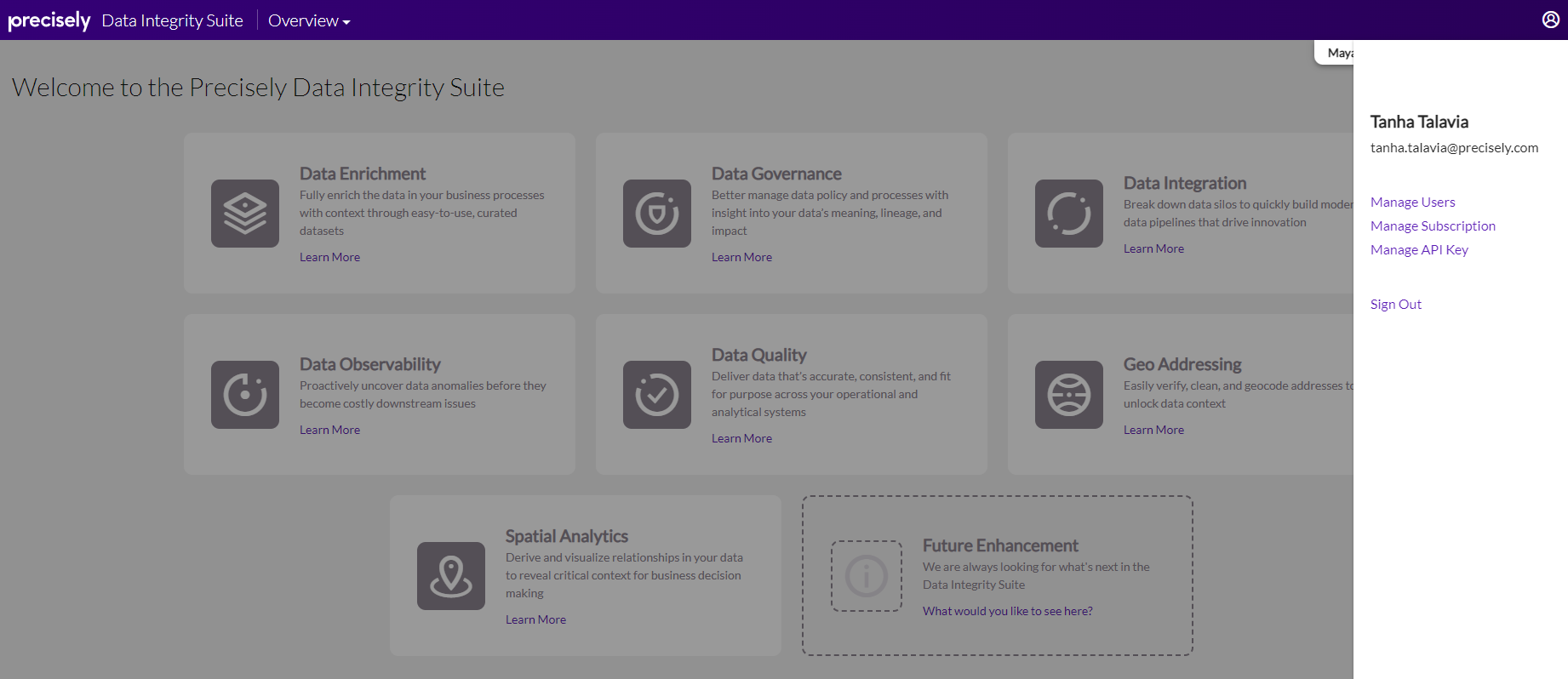Click the Future Enhancement info icon
This screenshot has width=1568, height=679.
(867, 576)
